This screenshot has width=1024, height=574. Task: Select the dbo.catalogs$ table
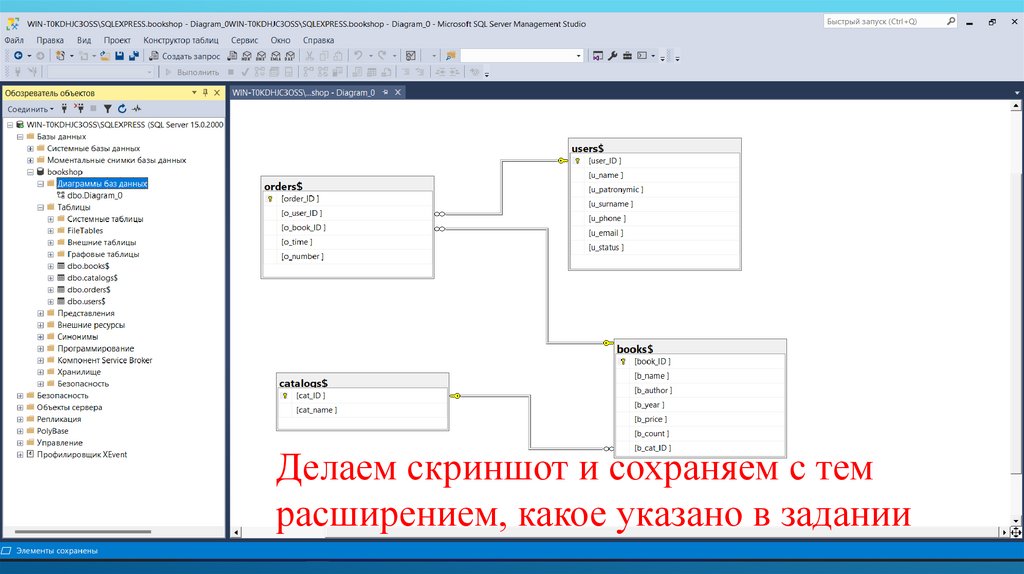92,278
